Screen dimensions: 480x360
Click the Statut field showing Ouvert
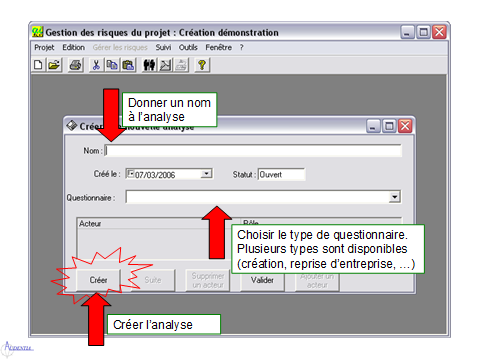(x=281, y=174)
